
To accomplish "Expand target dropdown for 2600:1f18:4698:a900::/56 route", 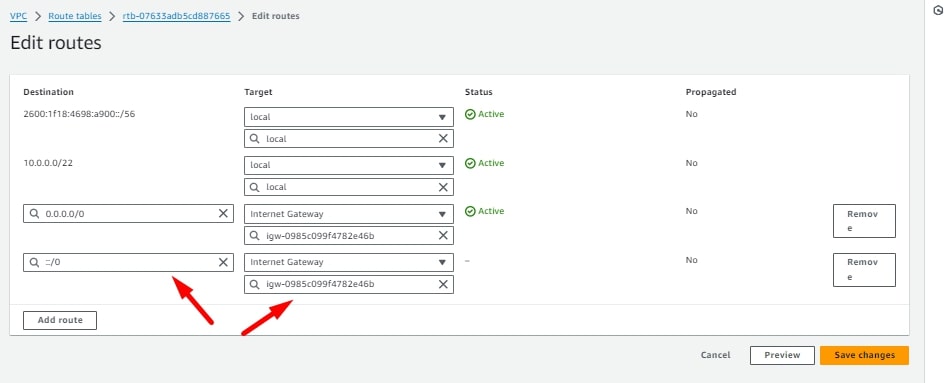I will point(348,117).
